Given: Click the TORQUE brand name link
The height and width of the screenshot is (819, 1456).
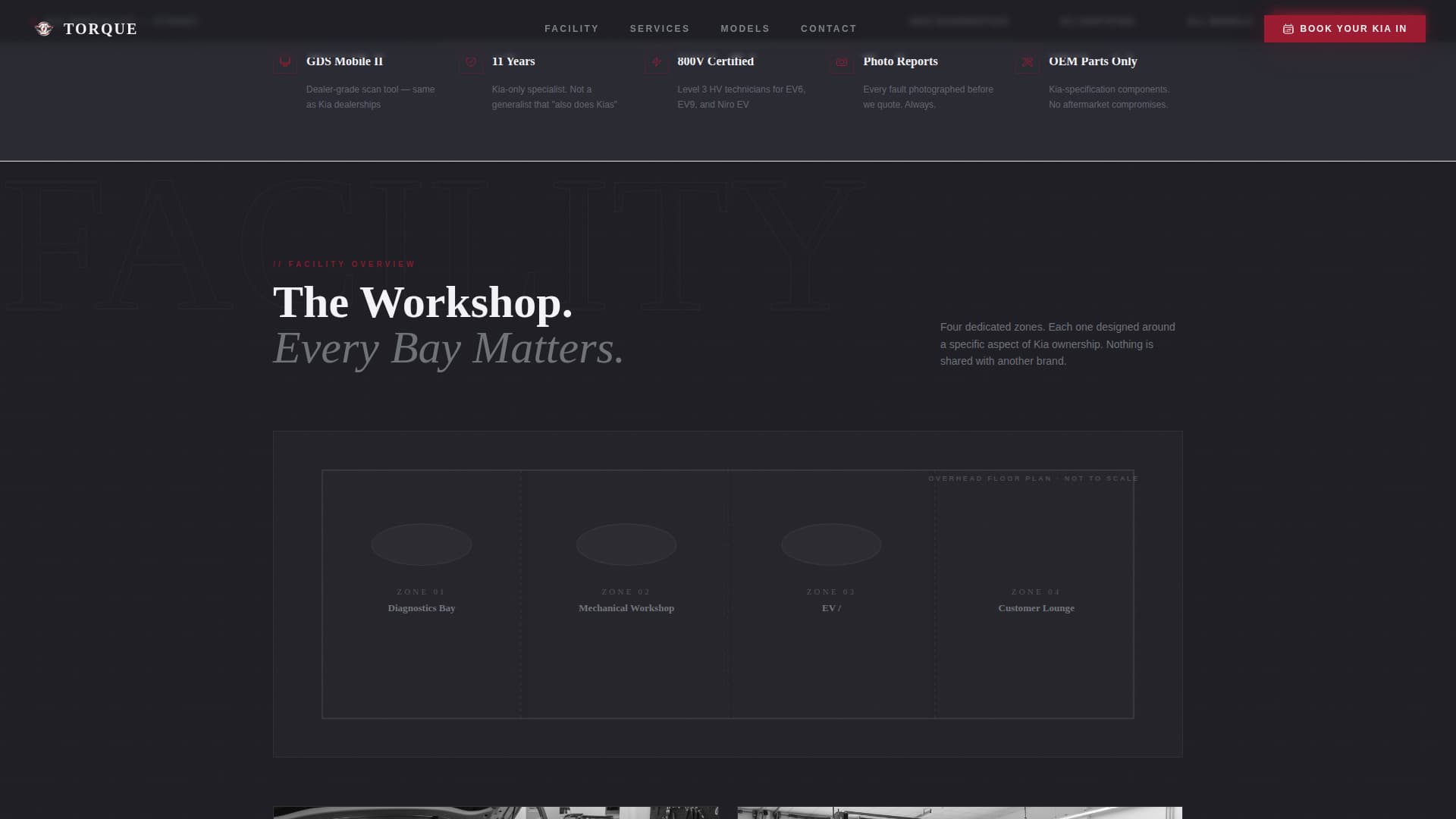Looking at the screenshot, I should pyautogui.click(x=100, y=29).
